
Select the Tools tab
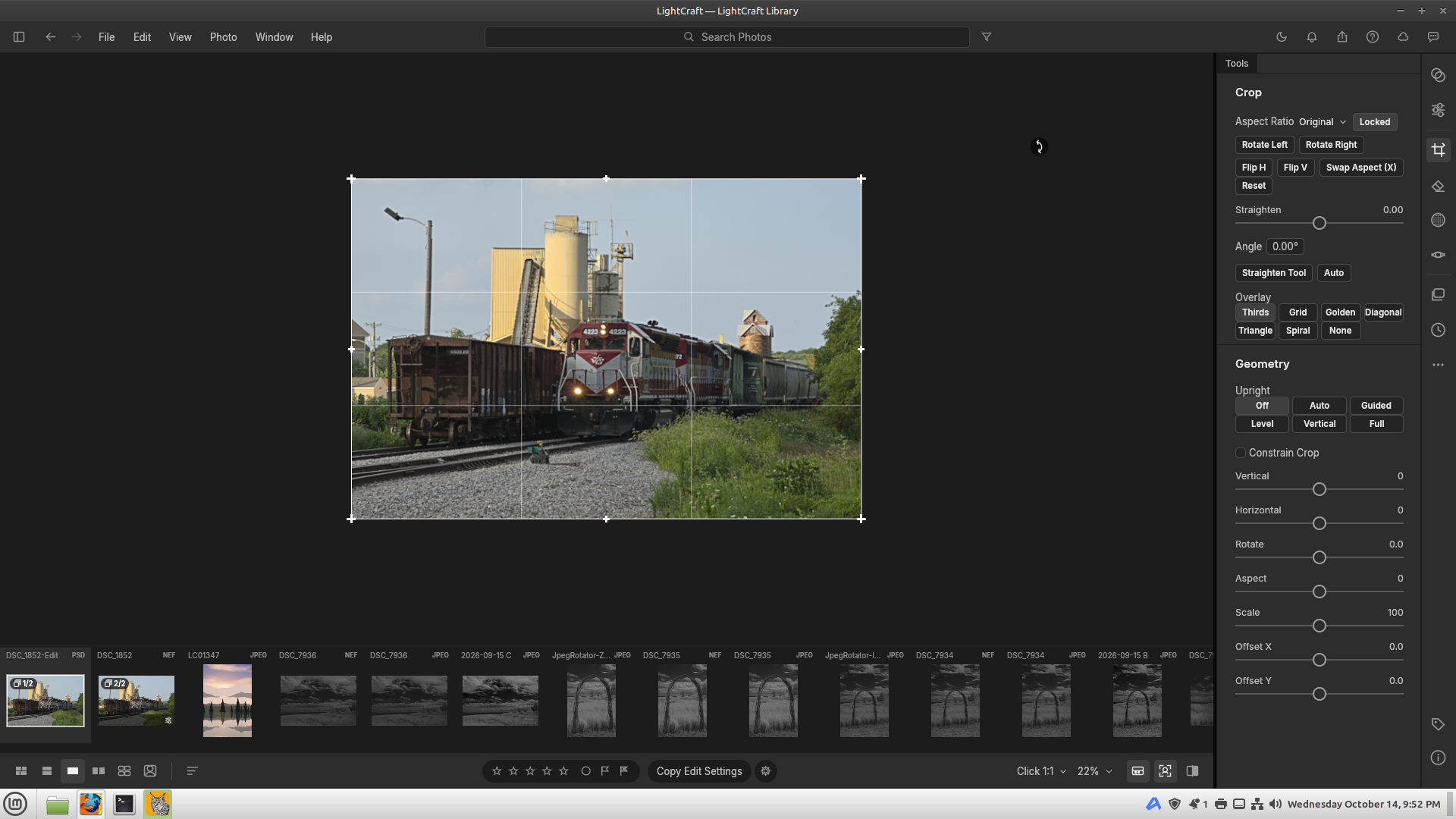(1237, 64)
